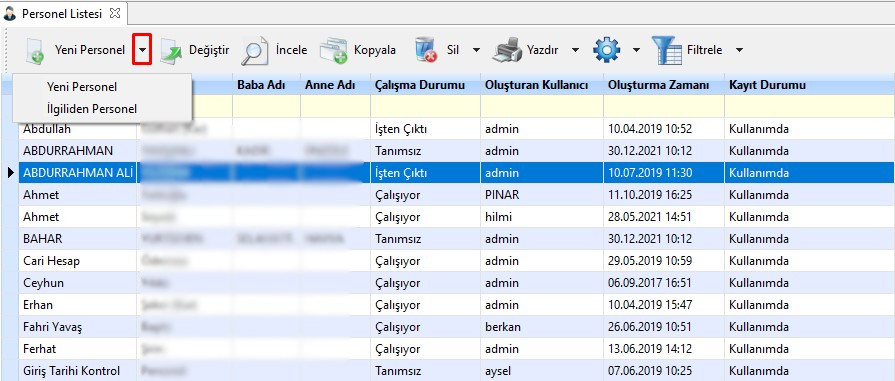Select the Ceyhun row name cell
The width and height of the screenshot is (895, 381).
[78, 283]
